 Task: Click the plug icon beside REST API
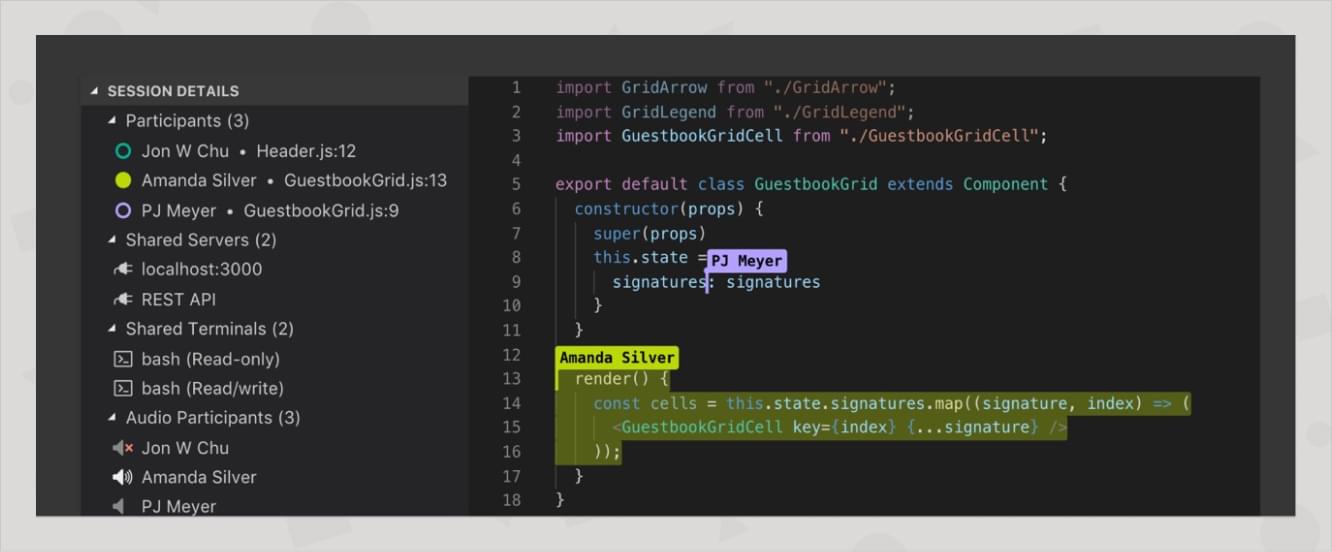coord(123,300)
